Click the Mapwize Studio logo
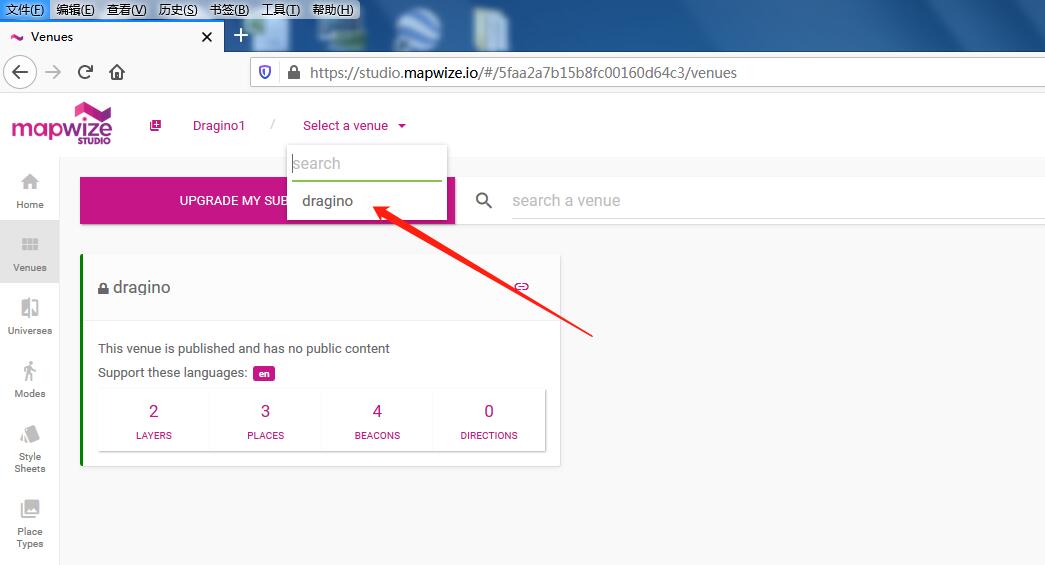This screenshot has height=565, width=1045. (x=61, y=124)
